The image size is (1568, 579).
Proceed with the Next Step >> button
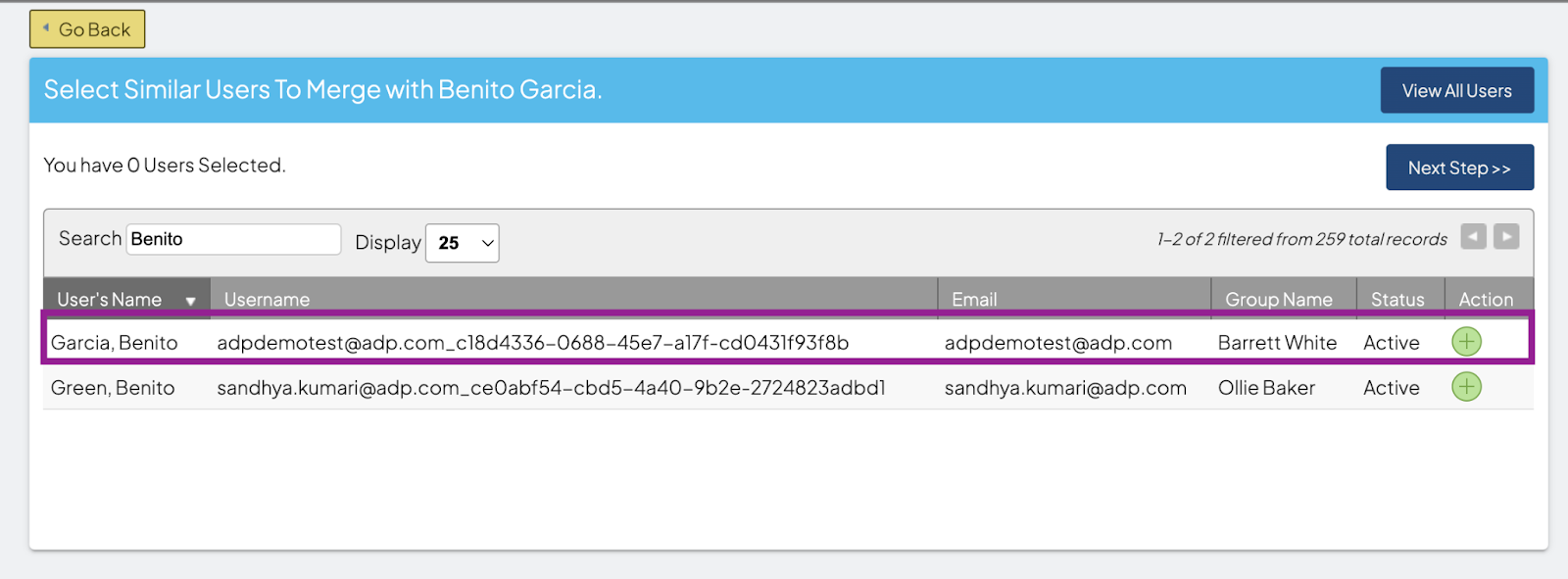click(x=1459, y=168)
